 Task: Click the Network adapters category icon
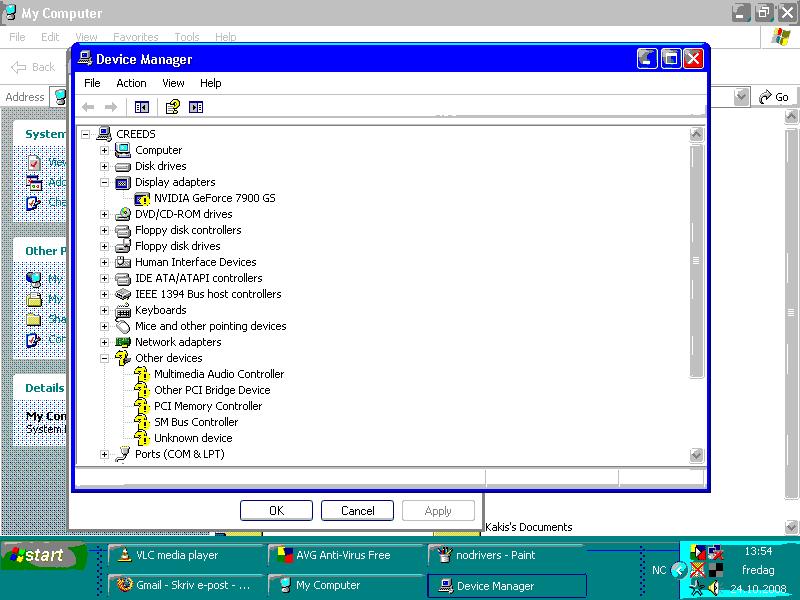[123, 342]
